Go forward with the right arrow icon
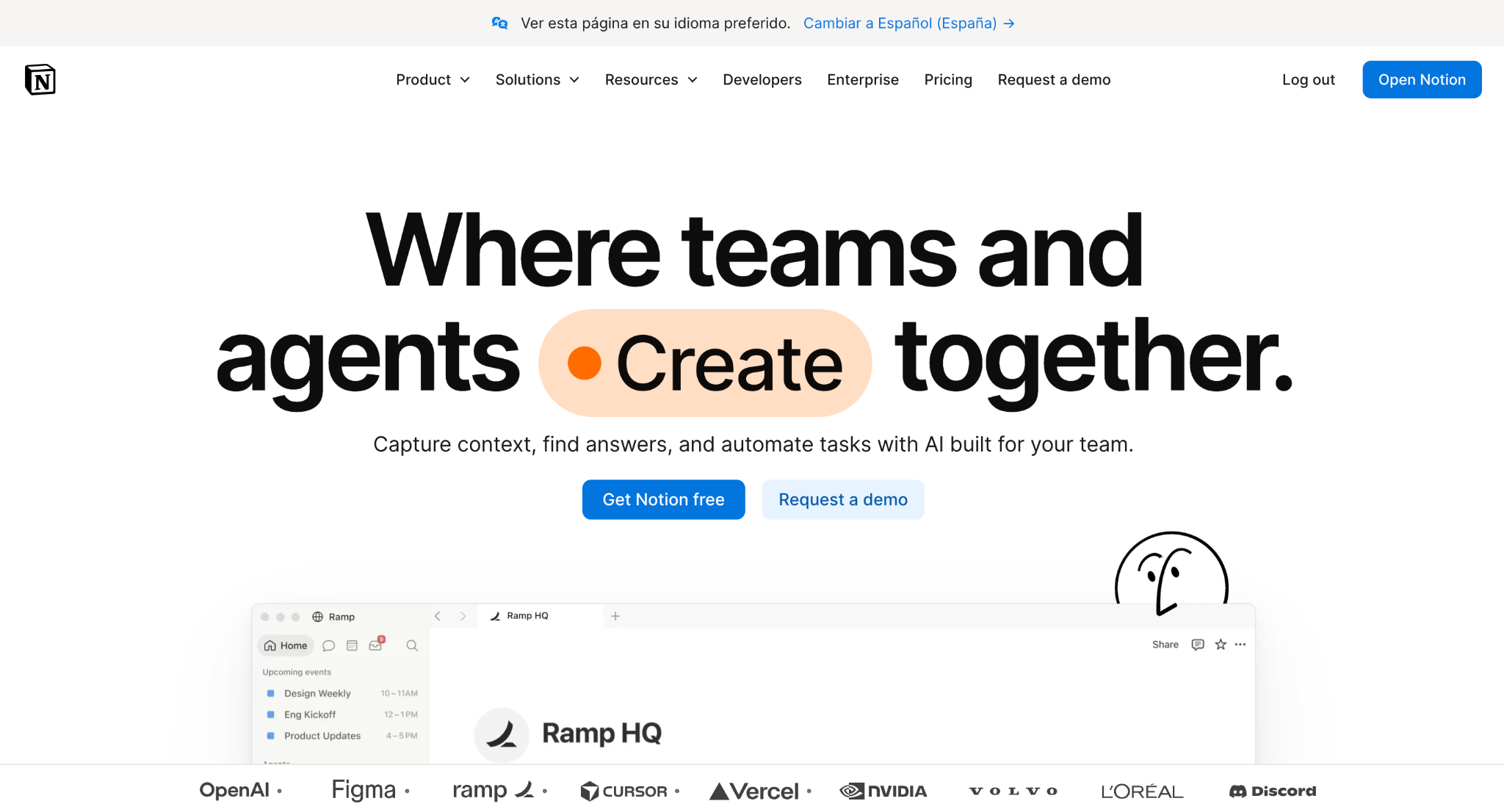The image size is (1504, 812). [463, 616]
